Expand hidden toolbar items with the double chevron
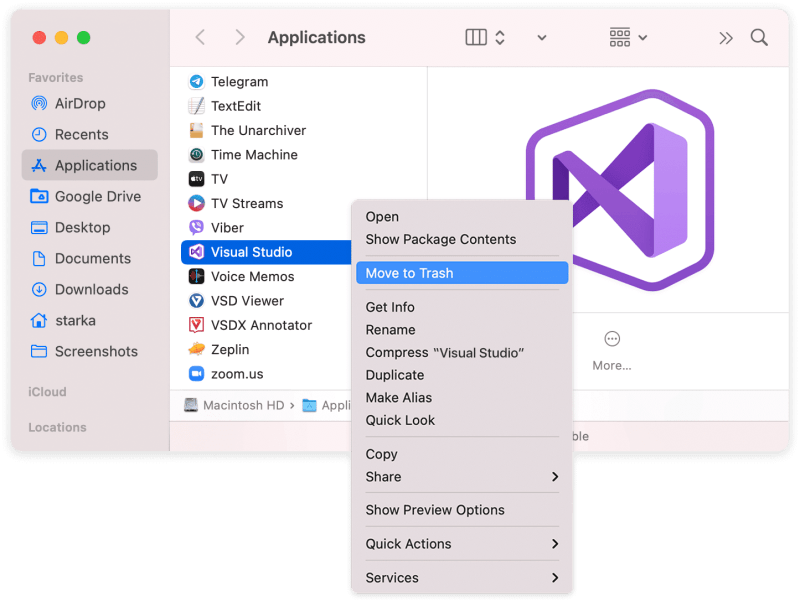This screenshot has height=601, width=800. [724, 36]
